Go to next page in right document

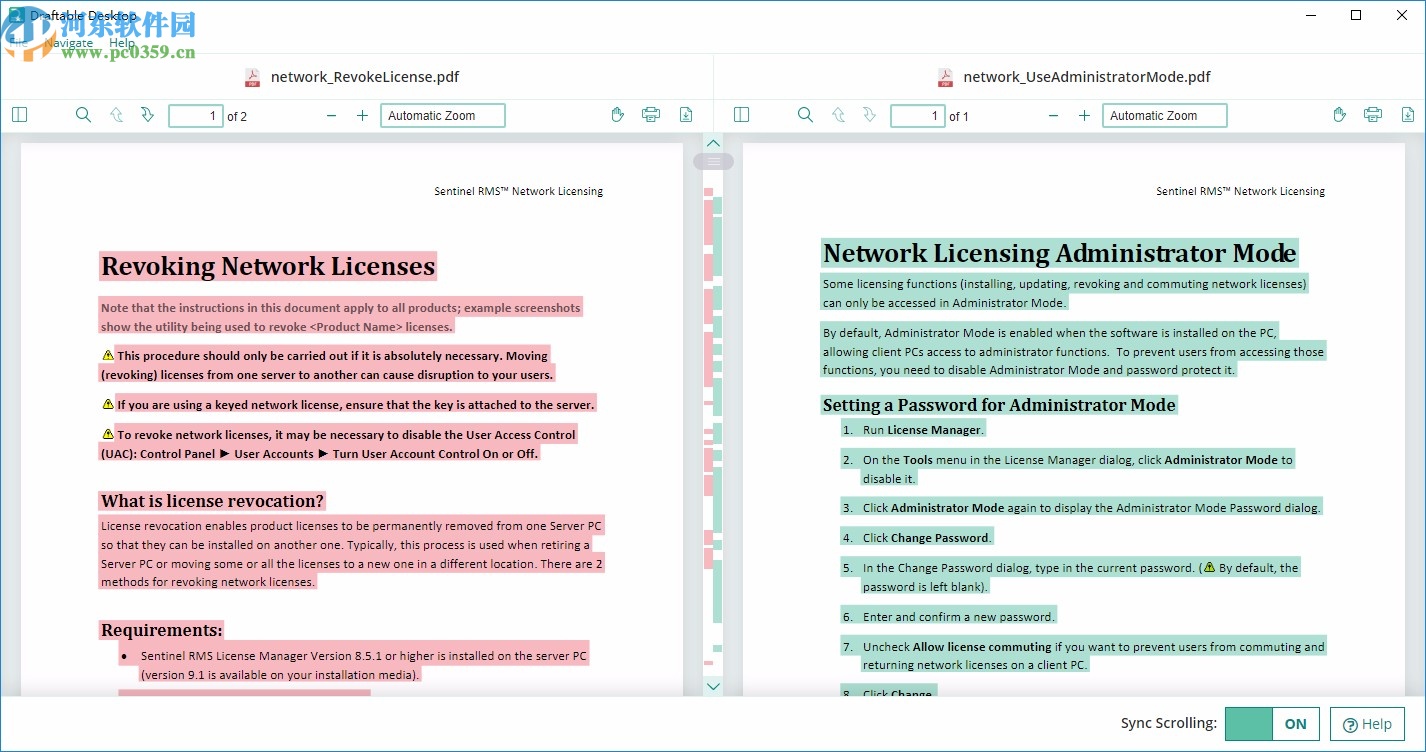tap(869, 115)
